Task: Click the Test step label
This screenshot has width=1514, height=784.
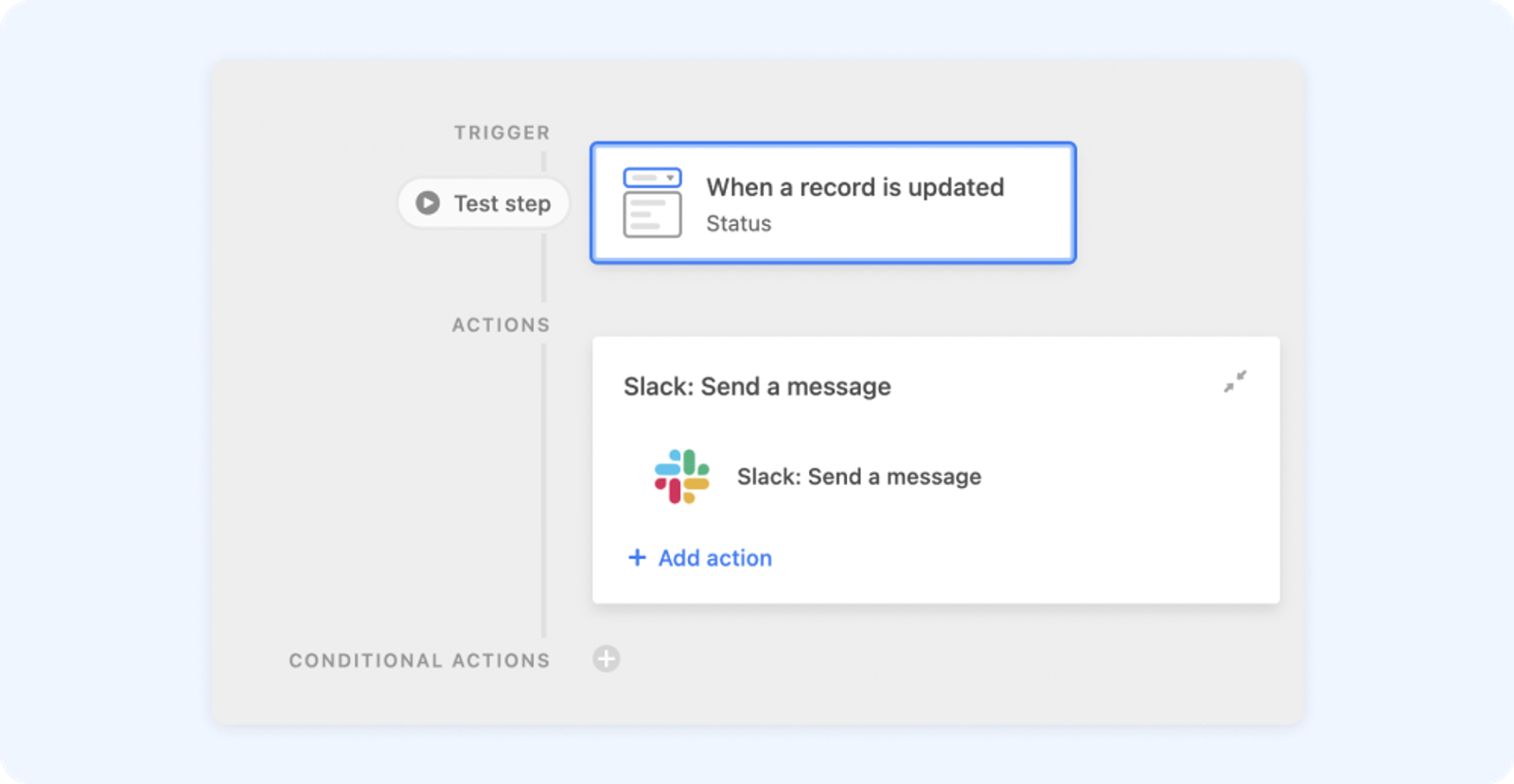Action: tap(502, 203)
